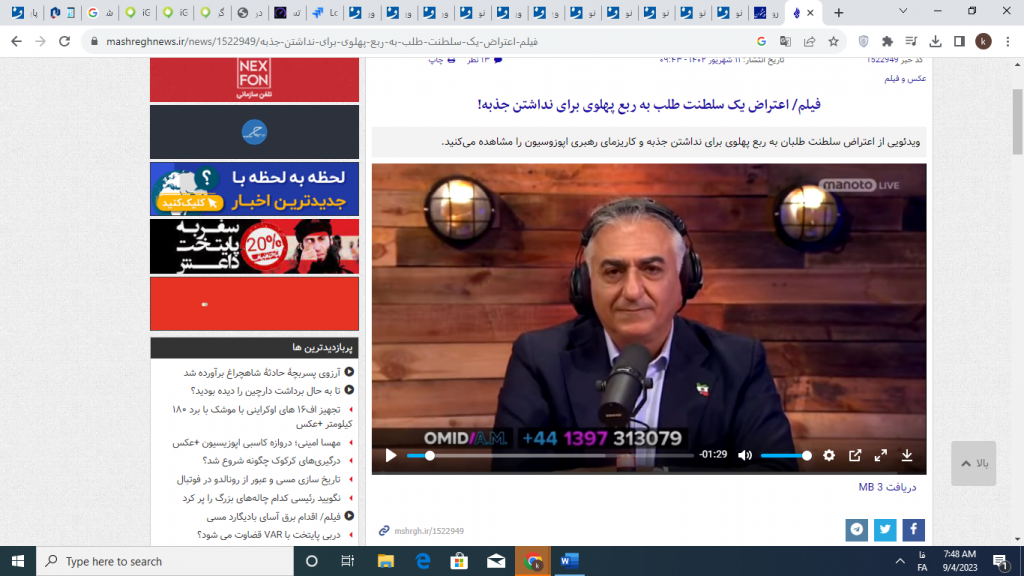Open the Chrome Extensions puzzle icon
Image resolution: width=1024 pixels, height=576 pixels.
click(887, 42)
